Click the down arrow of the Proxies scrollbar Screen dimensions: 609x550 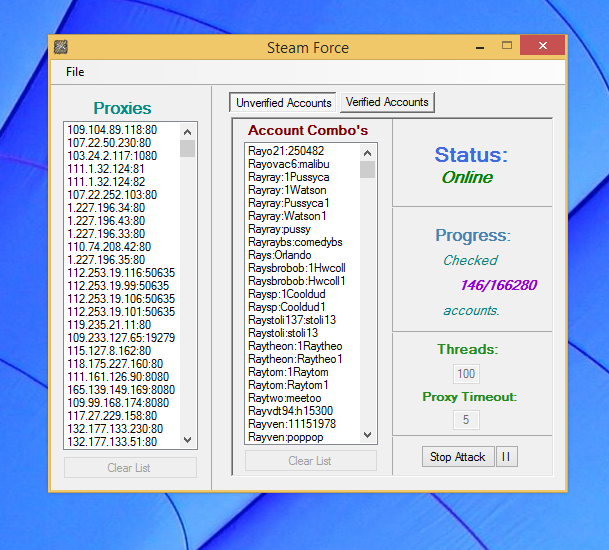[188, 440]
